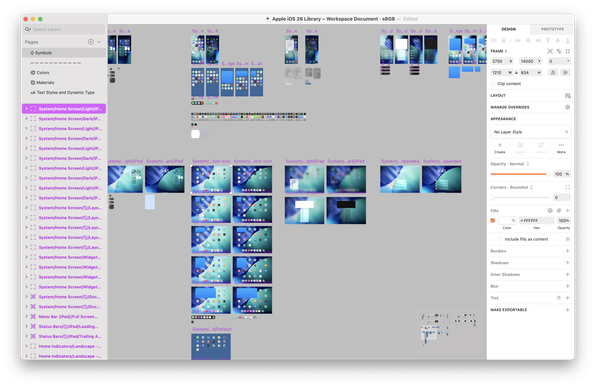Click the help icon beside Tint
This screenshot has height=387, width=595.
[x=559, y=298]
